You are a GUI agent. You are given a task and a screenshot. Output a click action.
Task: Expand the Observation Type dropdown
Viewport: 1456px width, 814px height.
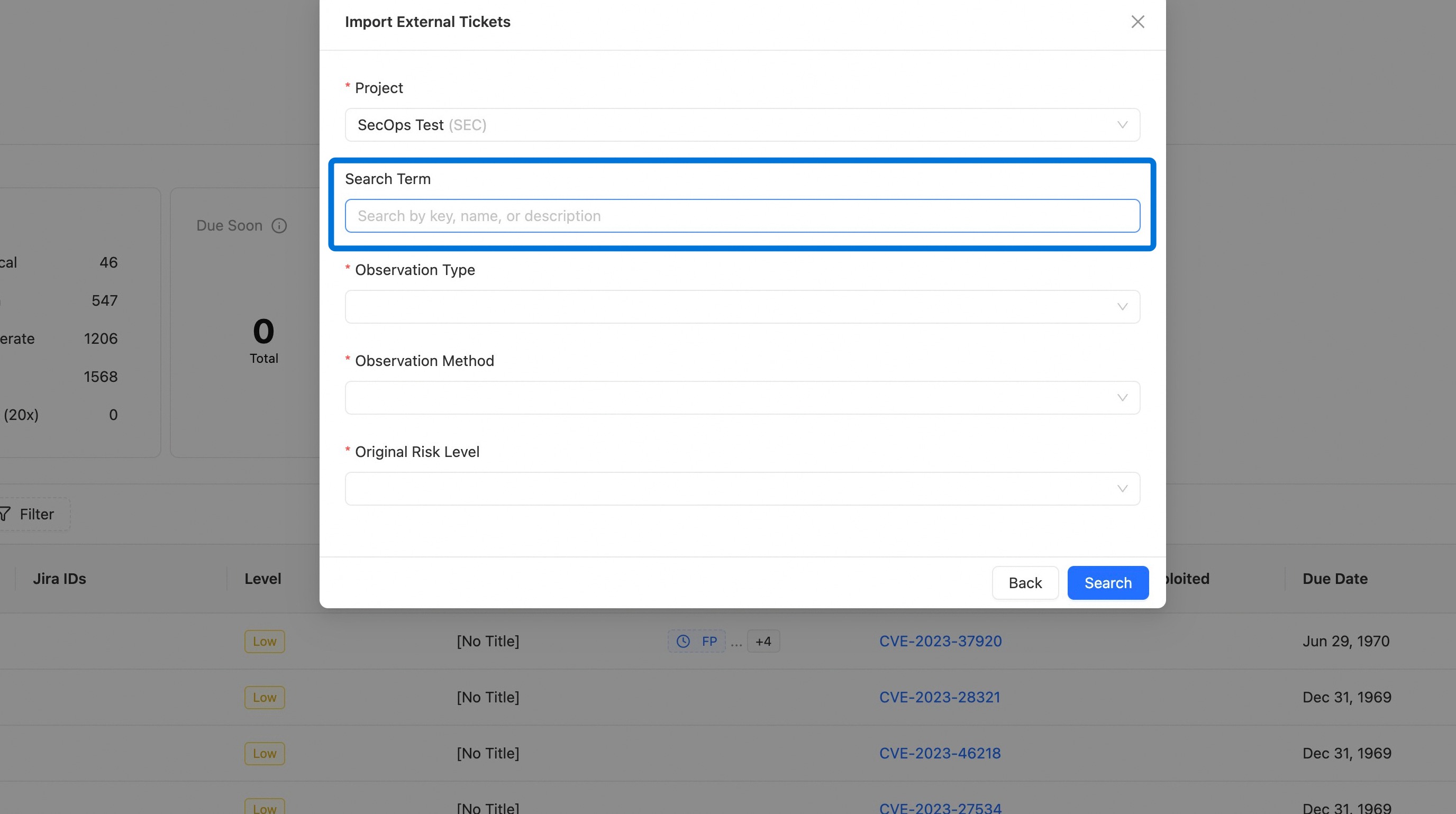click(x=742, y=307)
